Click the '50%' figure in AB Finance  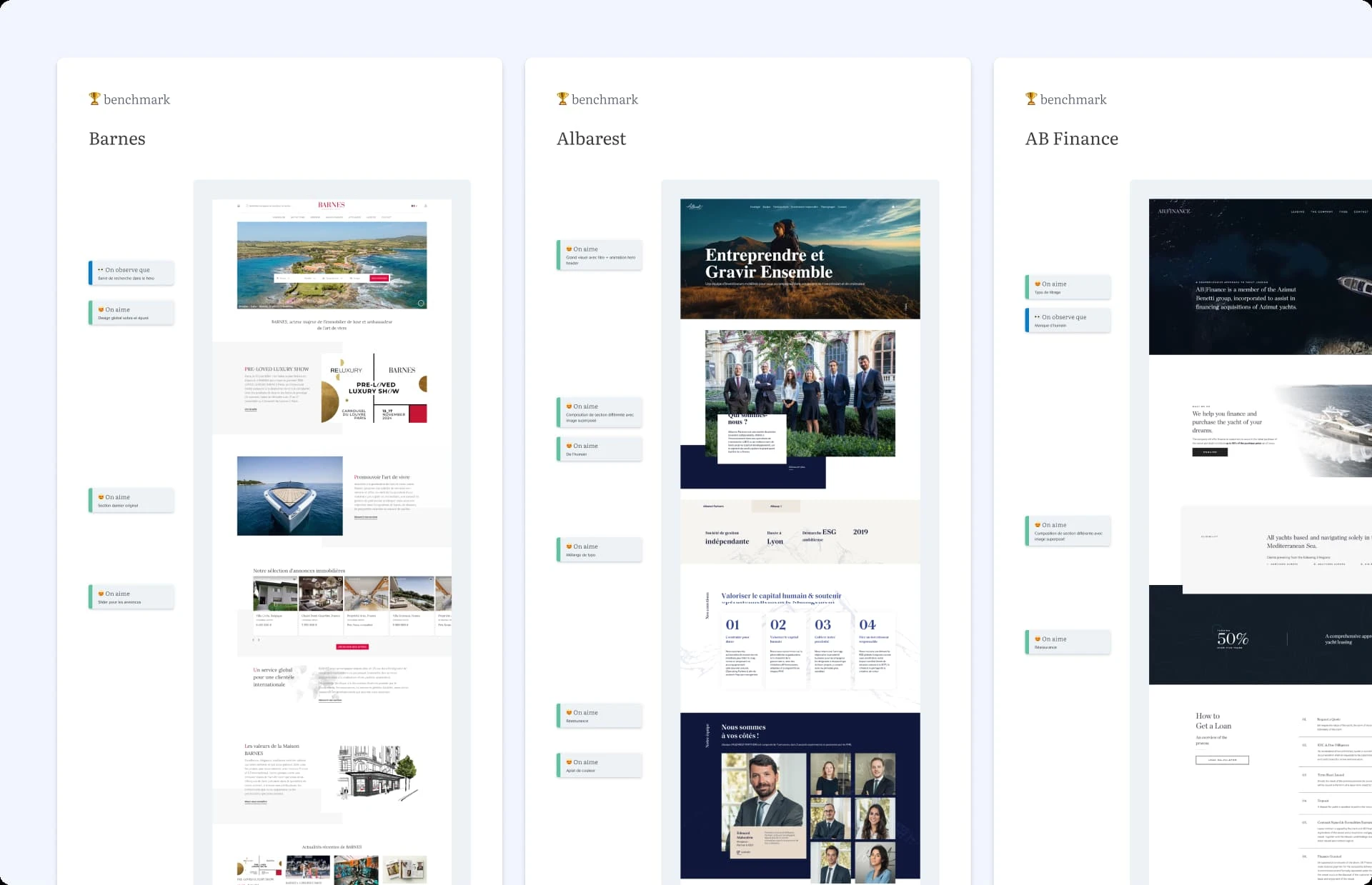pos(1233,639)
